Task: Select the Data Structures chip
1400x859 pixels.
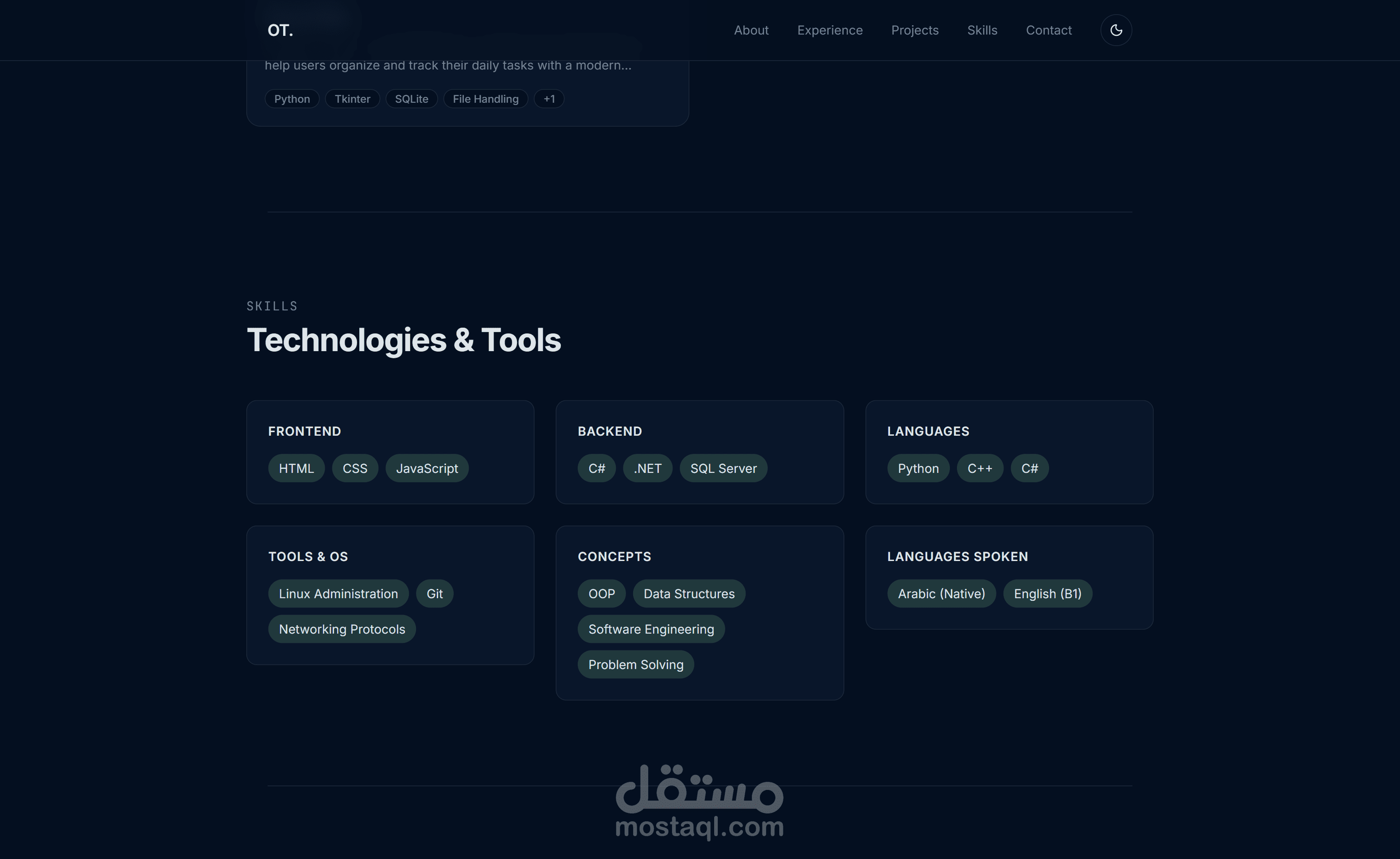Action: tap(688, 593)
